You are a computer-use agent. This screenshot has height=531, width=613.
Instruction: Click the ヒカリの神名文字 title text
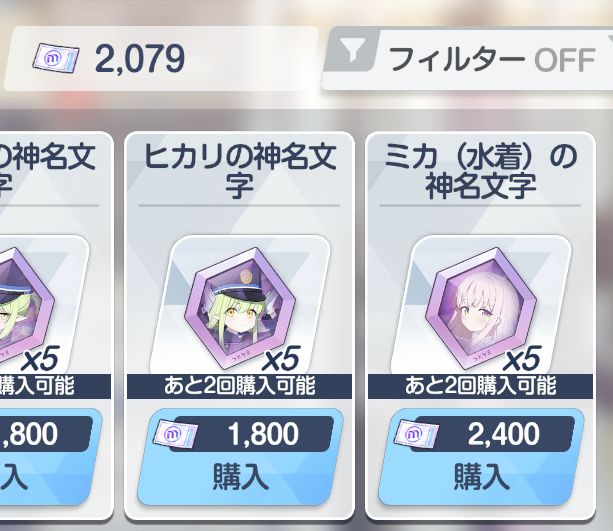pos(240,171)
